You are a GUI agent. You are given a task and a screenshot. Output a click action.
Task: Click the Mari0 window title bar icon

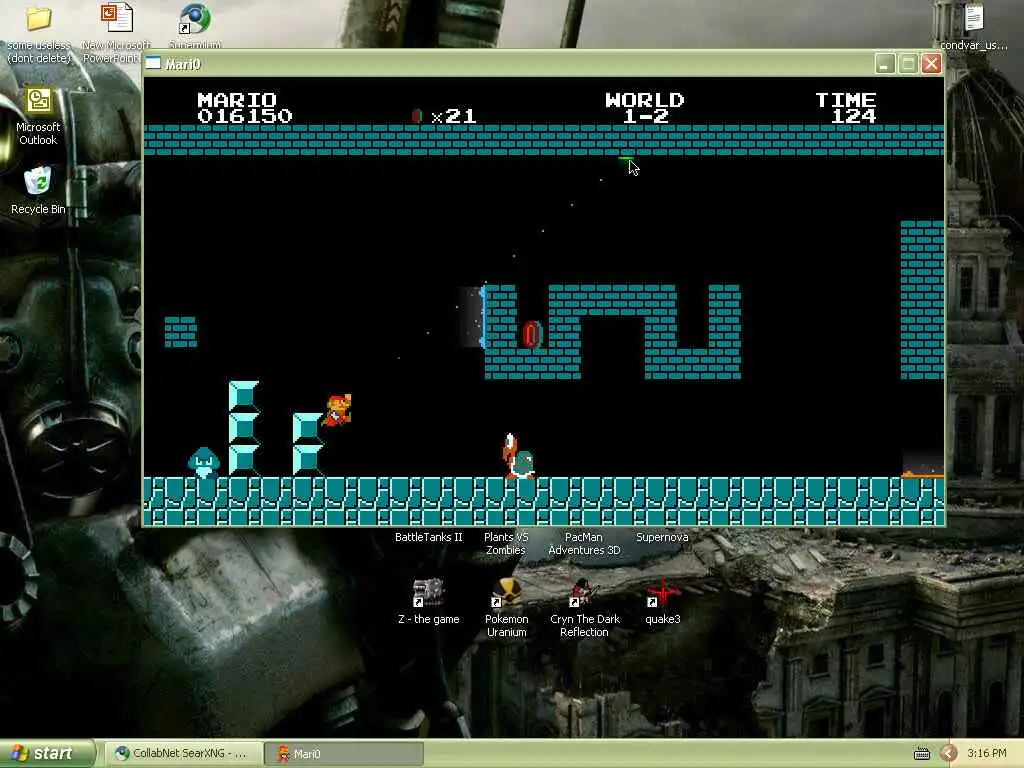(x=153, y=63)
